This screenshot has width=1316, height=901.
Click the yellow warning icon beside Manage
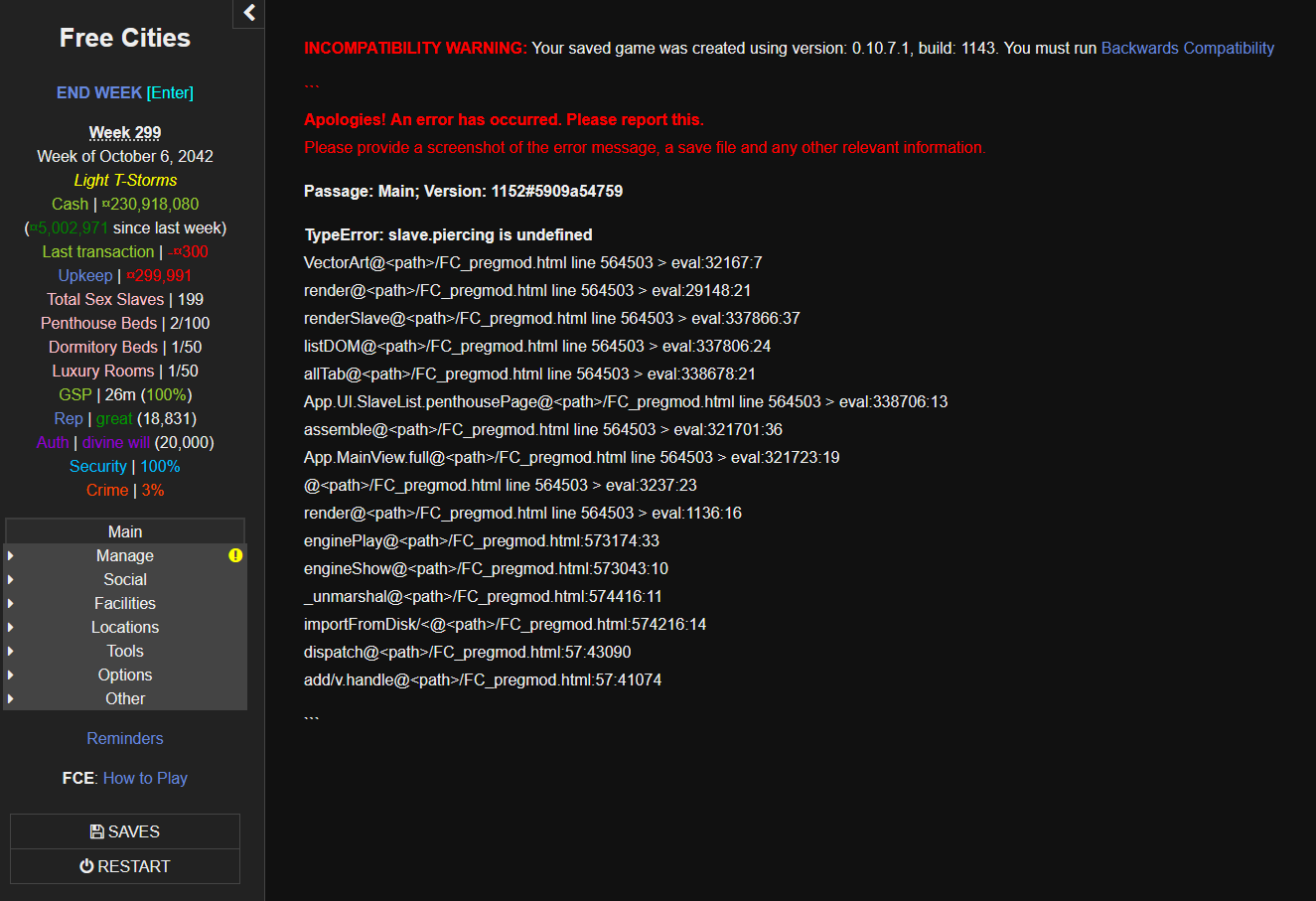coord(235,555)
